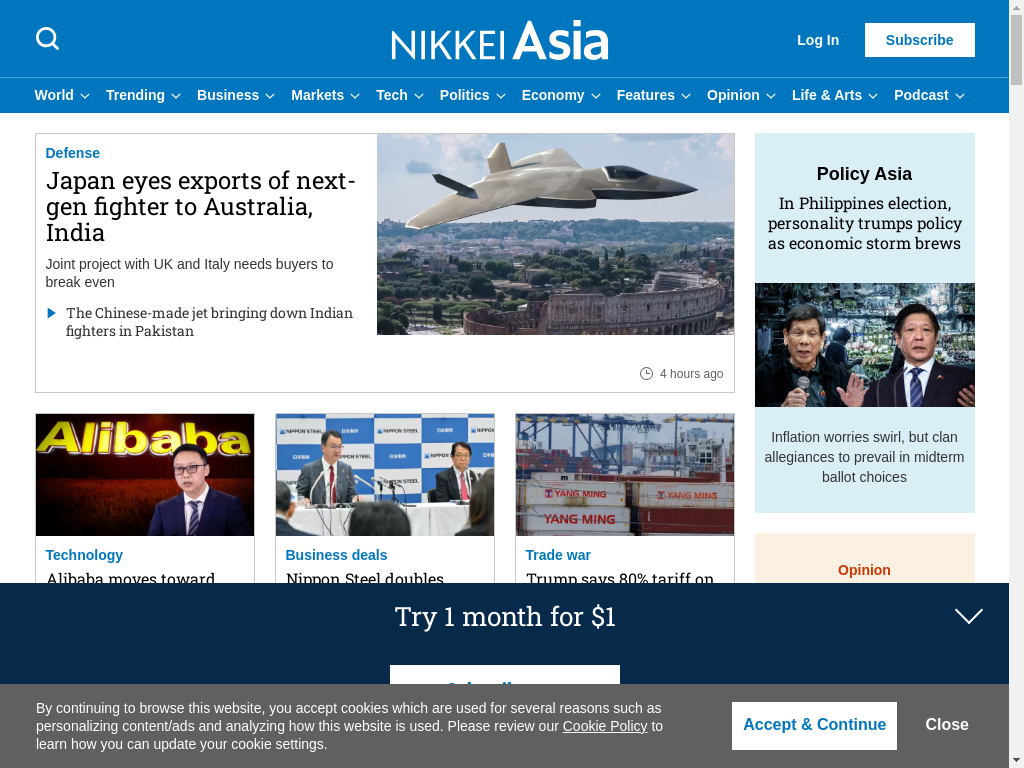Click the '4 hours ago' timestamp
The image size is (1024, 768).
[692, 374]
